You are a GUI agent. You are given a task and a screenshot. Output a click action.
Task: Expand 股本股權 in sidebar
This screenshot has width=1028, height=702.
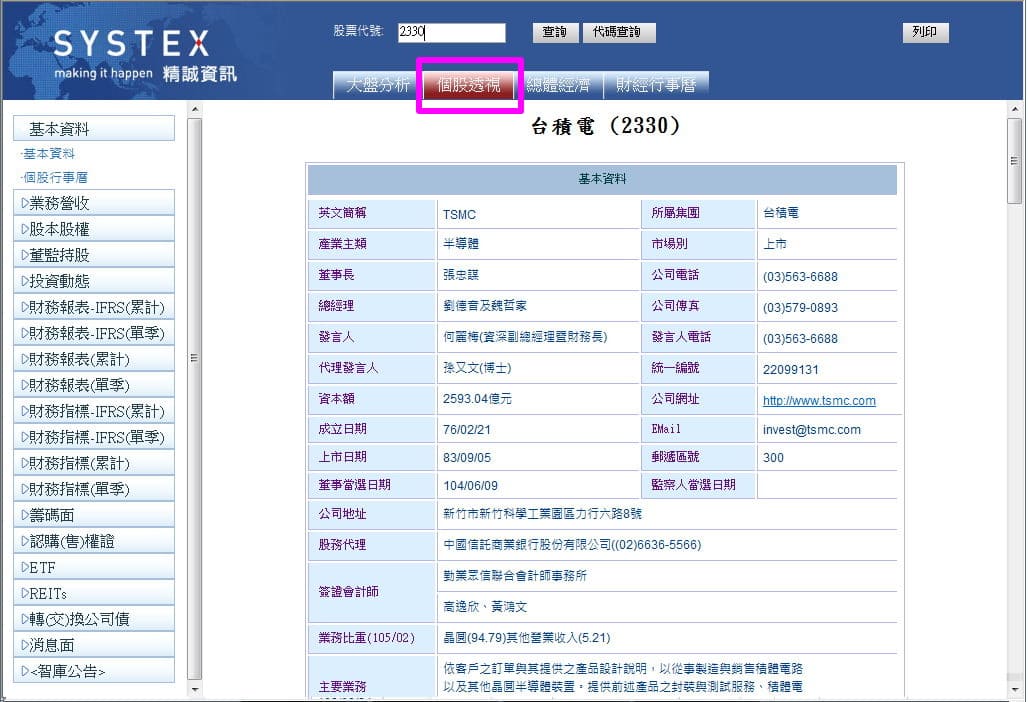pyautogui.click(x=93, y=229)
